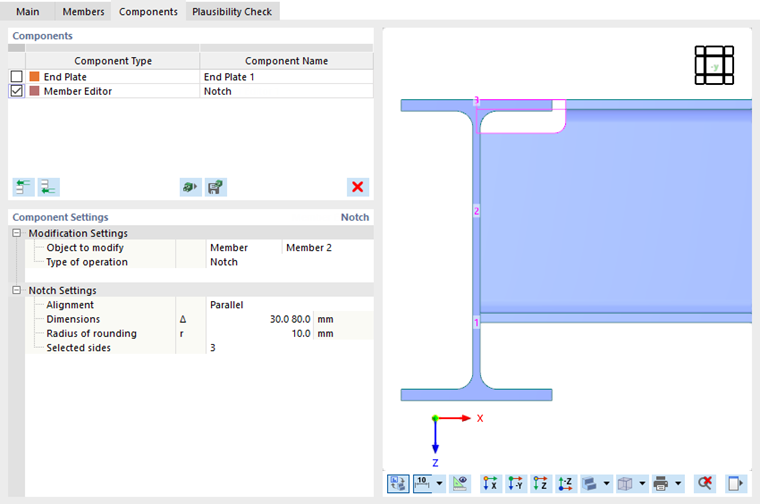The height and width of the screenshot is (504, 760).
Task: Select side marker 1 in preview
Action: tap(476, 322)
